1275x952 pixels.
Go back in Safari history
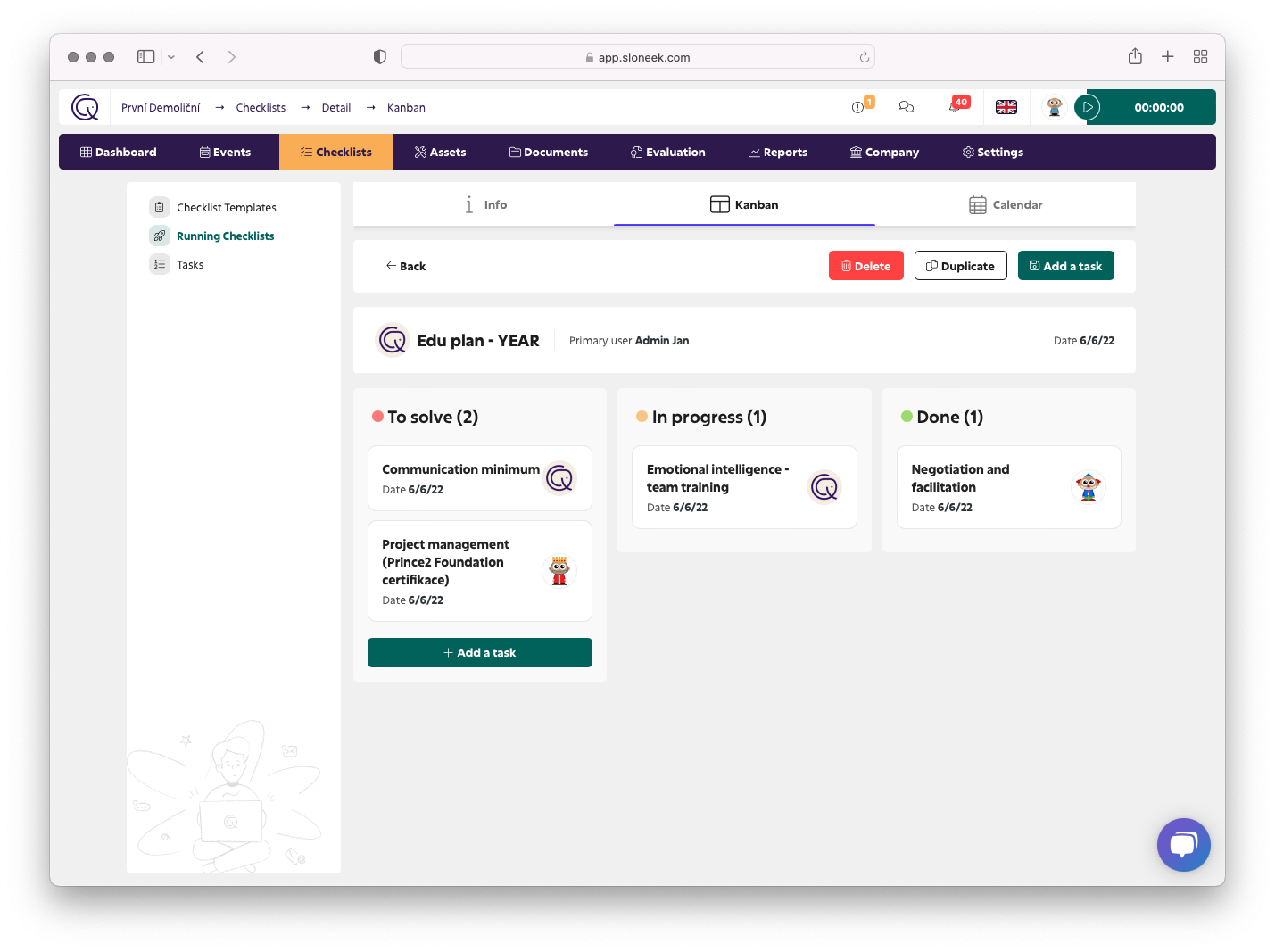(201, 57)
